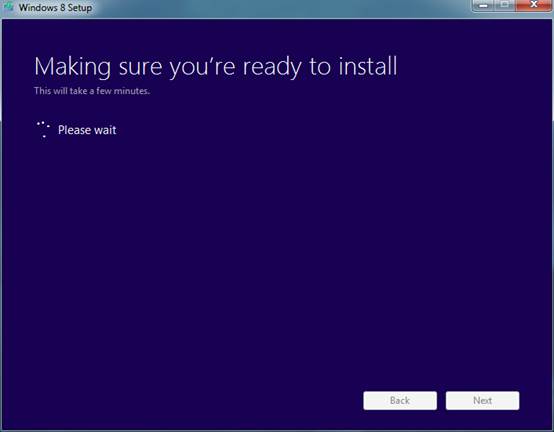Click the word 'Making' in the heading
This screenshot has height=432, width=554.
(72, 67)
